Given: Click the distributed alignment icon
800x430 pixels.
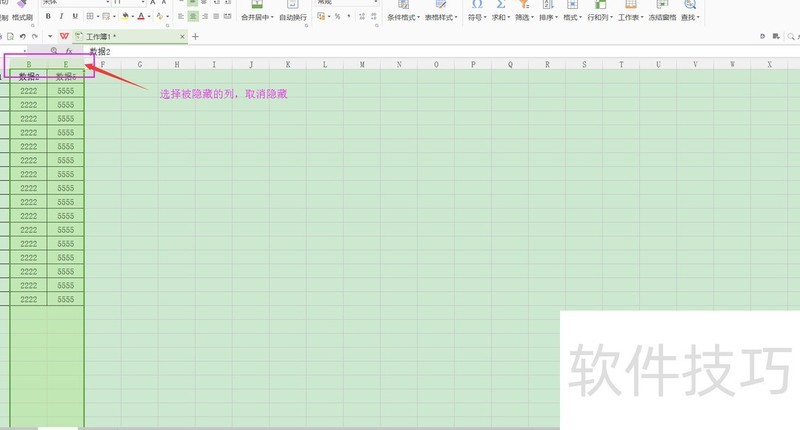Looking at the screenshot, I should coord(228,16).
